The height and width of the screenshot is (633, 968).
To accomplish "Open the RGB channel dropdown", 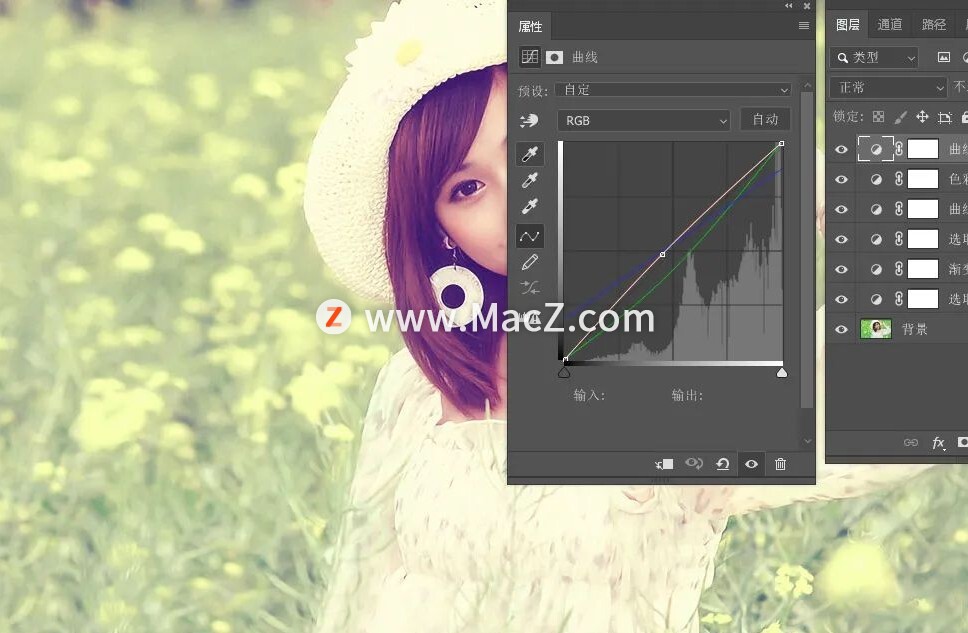I will [644, 120].
